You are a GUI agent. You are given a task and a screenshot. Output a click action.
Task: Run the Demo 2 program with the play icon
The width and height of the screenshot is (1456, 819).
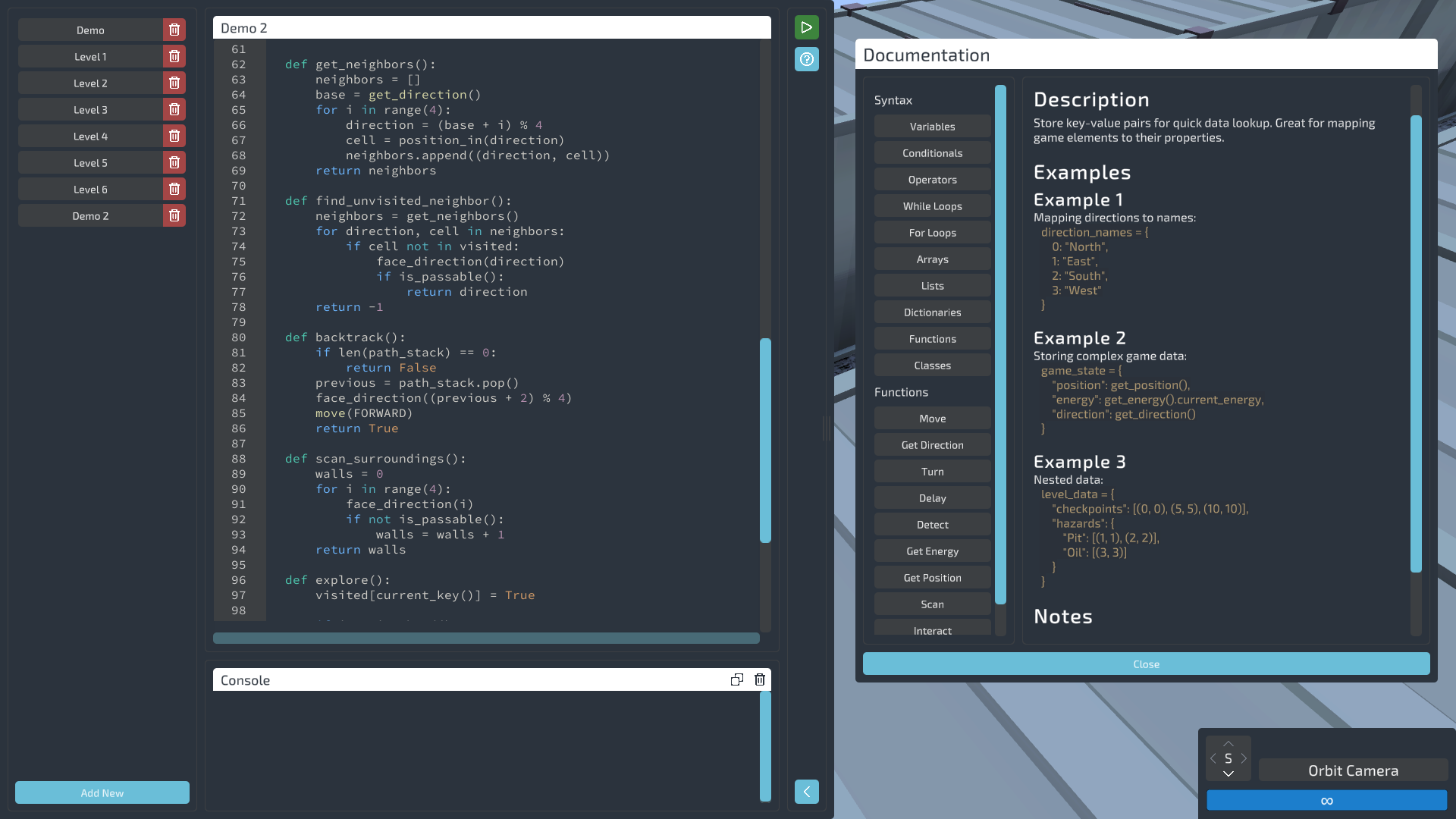[x=807, y=27]
